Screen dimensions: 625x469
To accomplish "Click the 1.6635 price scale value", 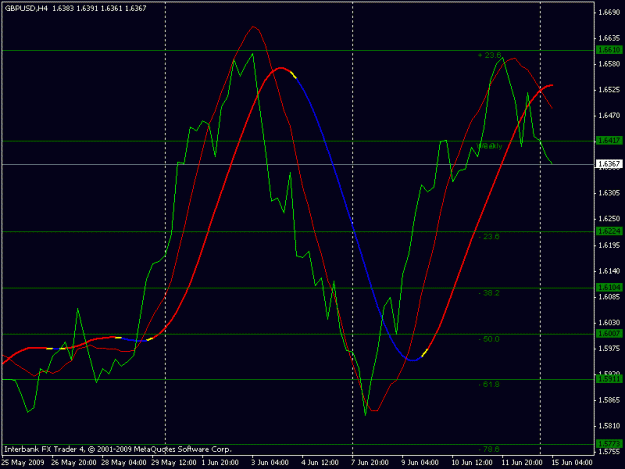I will click(610, 38).
